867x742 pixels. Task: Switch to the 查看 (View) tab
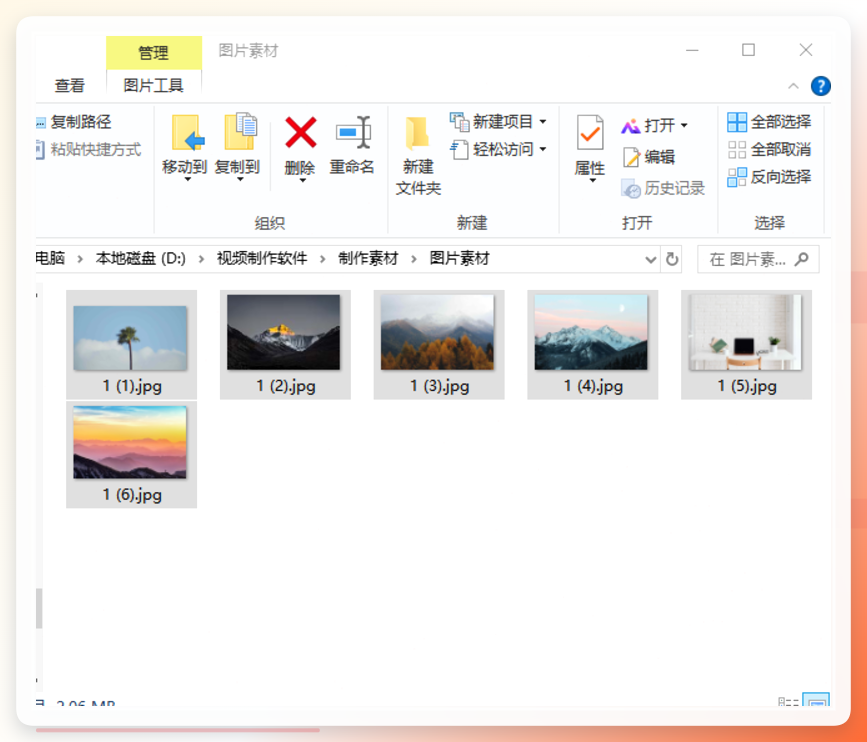[x=70, y=86]
